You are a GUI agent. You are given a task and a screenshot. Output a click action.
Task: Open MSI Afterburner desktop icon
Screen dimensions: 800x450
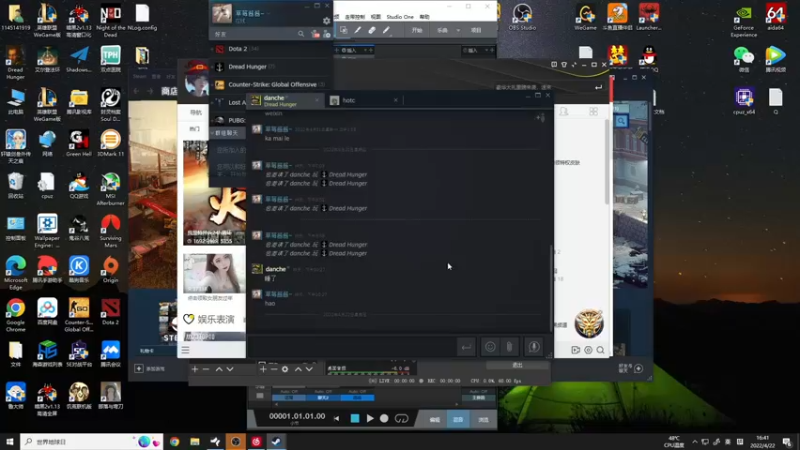pyautogui.click(x=110, y=190)
